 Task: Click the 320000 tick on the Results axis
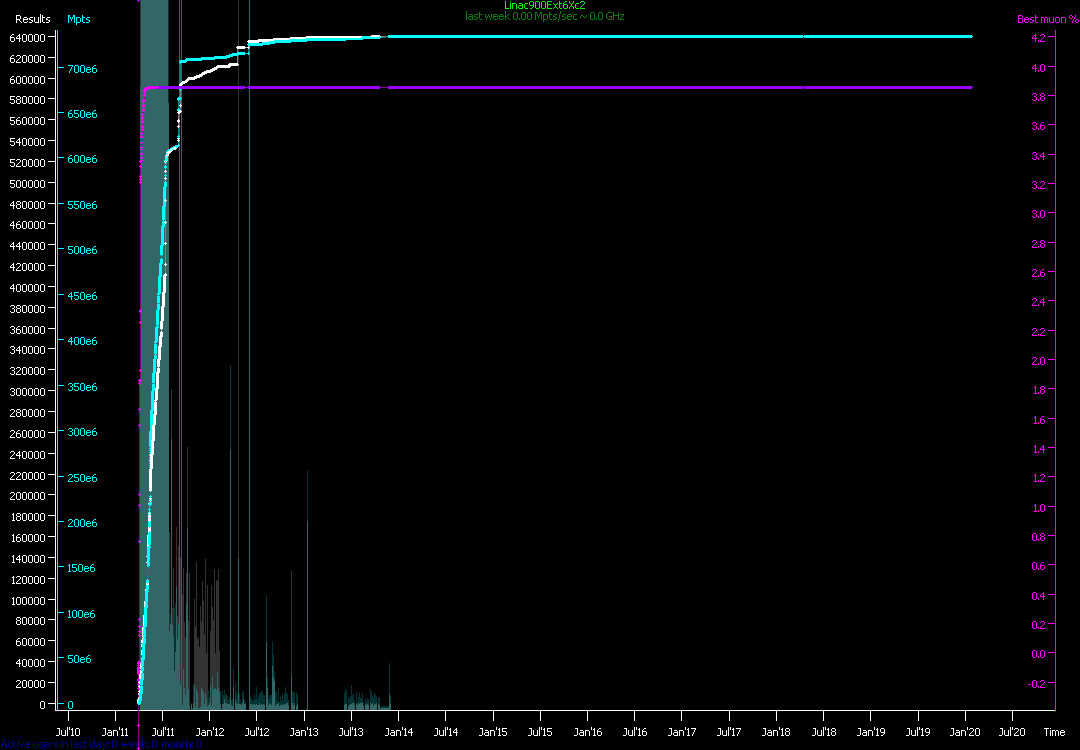29,371
